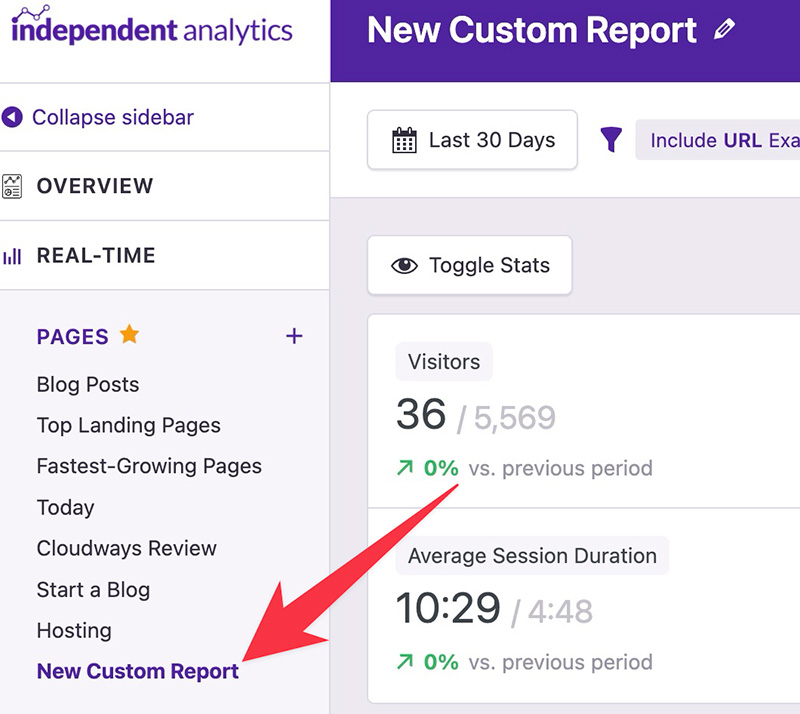The width and height of the screenshot is (800, 714).
Task: Click the Overview chart icon in sidebar
Action: (12, 186)
